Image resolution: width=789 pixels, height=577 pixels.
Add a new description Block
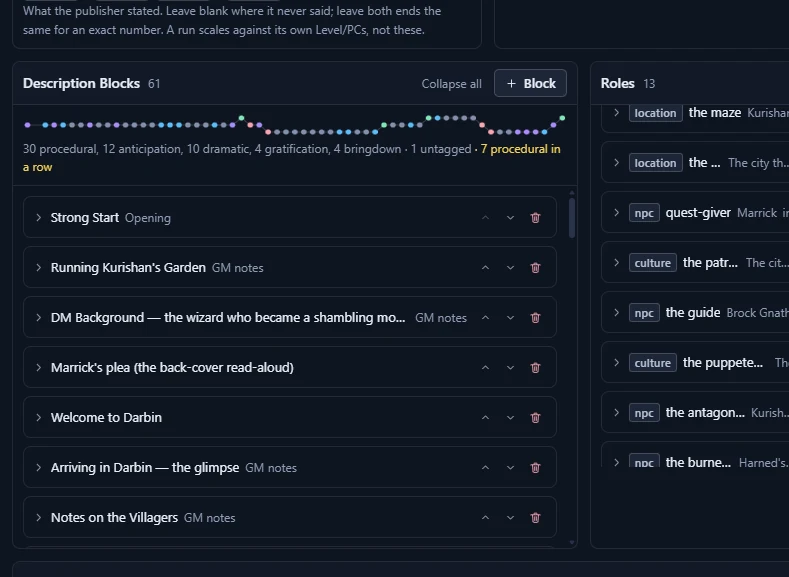(x=530, y=83)
